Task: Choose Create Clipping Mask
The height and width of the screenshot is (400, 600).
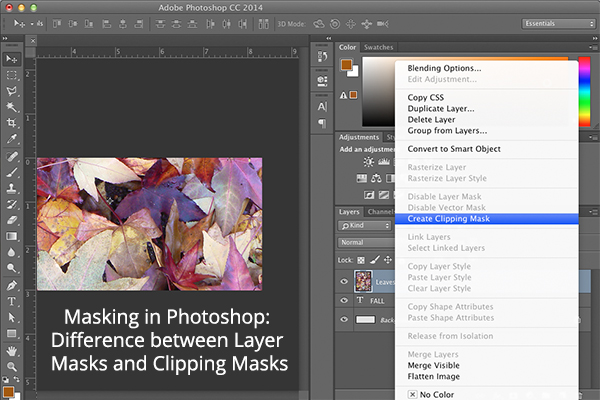Action: coord(486,219)
